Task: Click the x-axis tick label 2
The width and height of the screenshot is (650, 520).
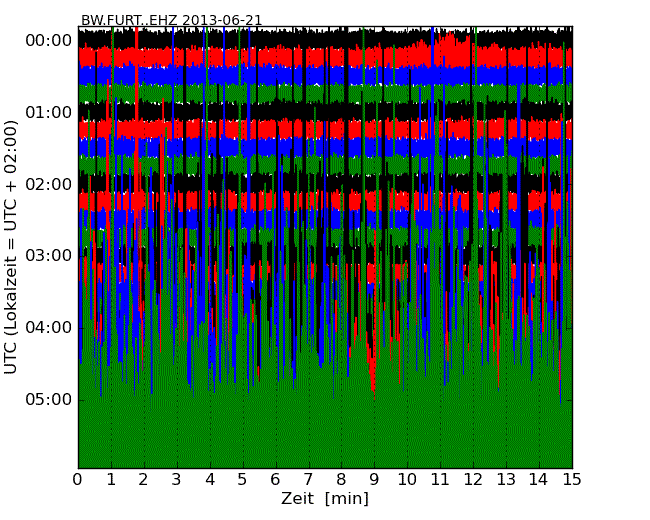Action: [144, 480]
